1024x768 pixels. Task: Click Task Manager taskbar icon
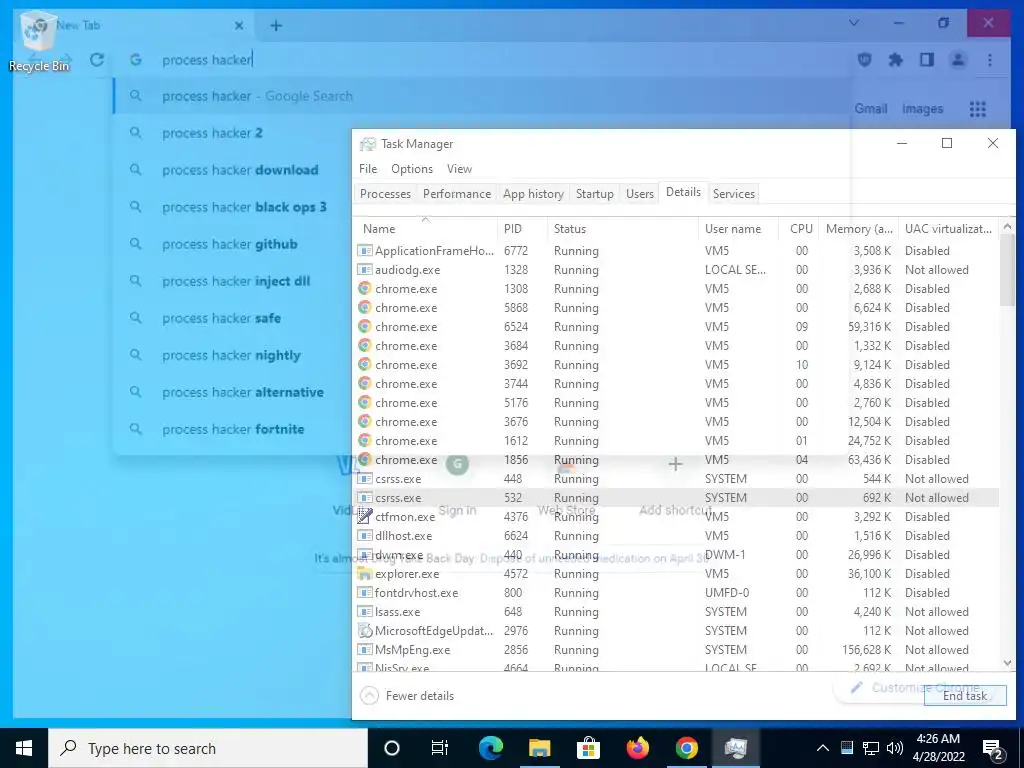click(x=735, y=748)
